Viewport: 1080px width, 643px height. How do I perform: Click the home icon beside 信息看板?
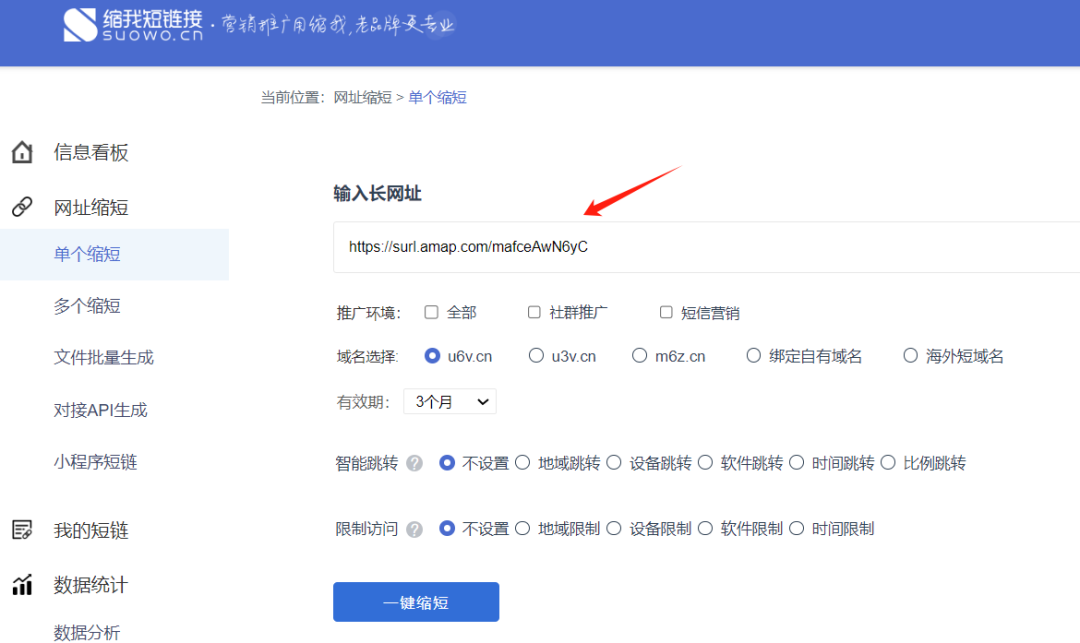click(22, 153)
